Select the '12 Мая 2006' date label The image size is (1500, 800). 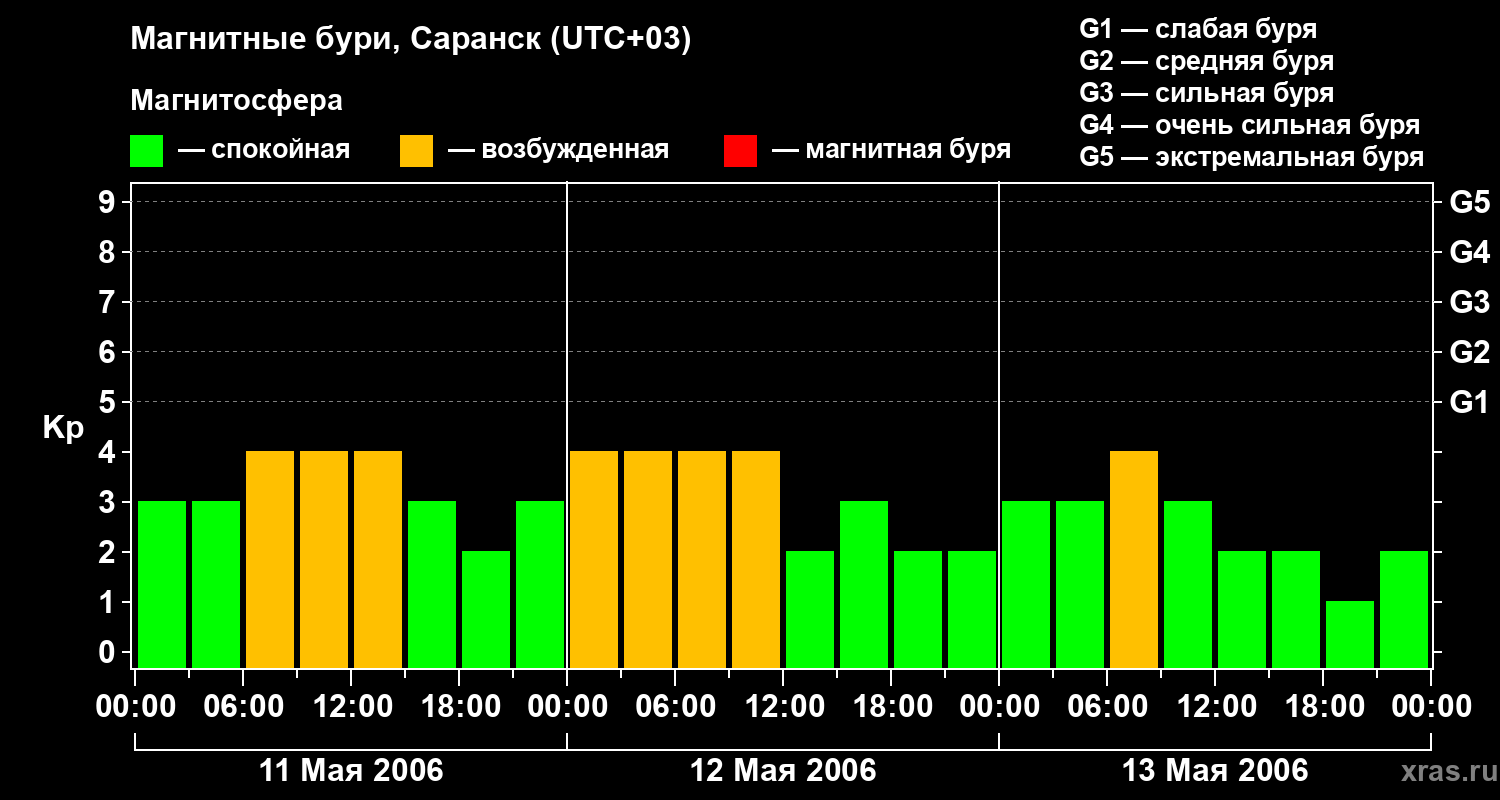[783, 771]
